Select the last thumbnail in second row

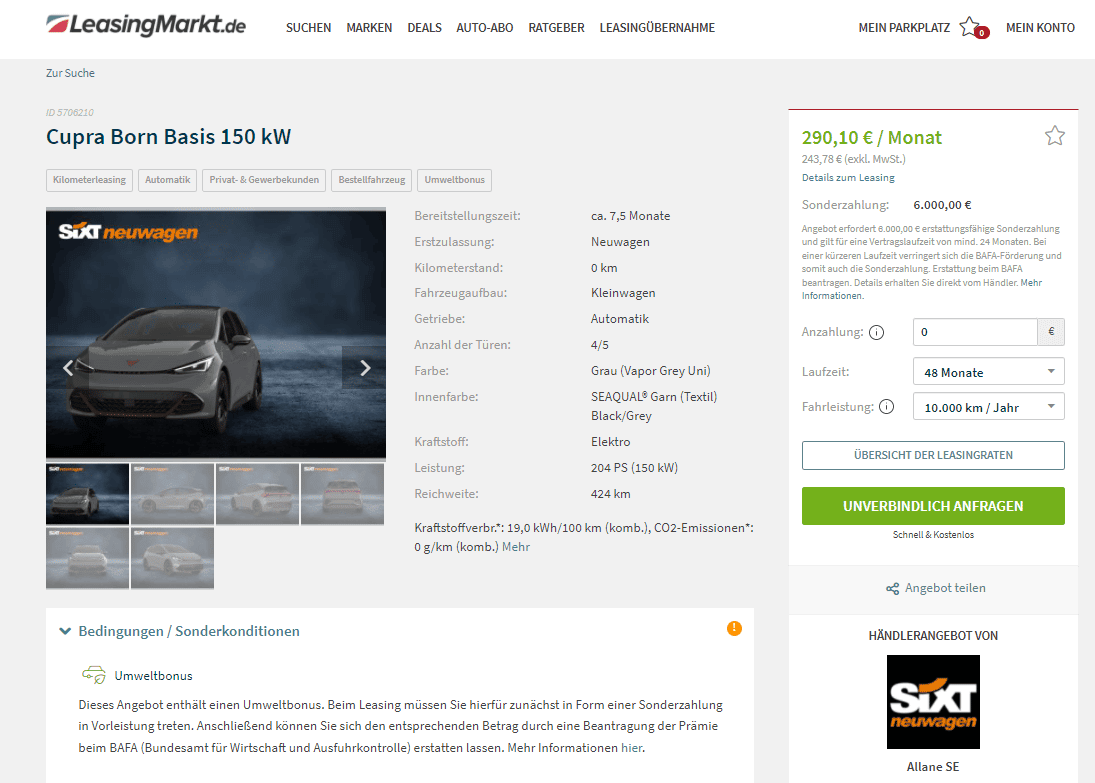point(172,558)
